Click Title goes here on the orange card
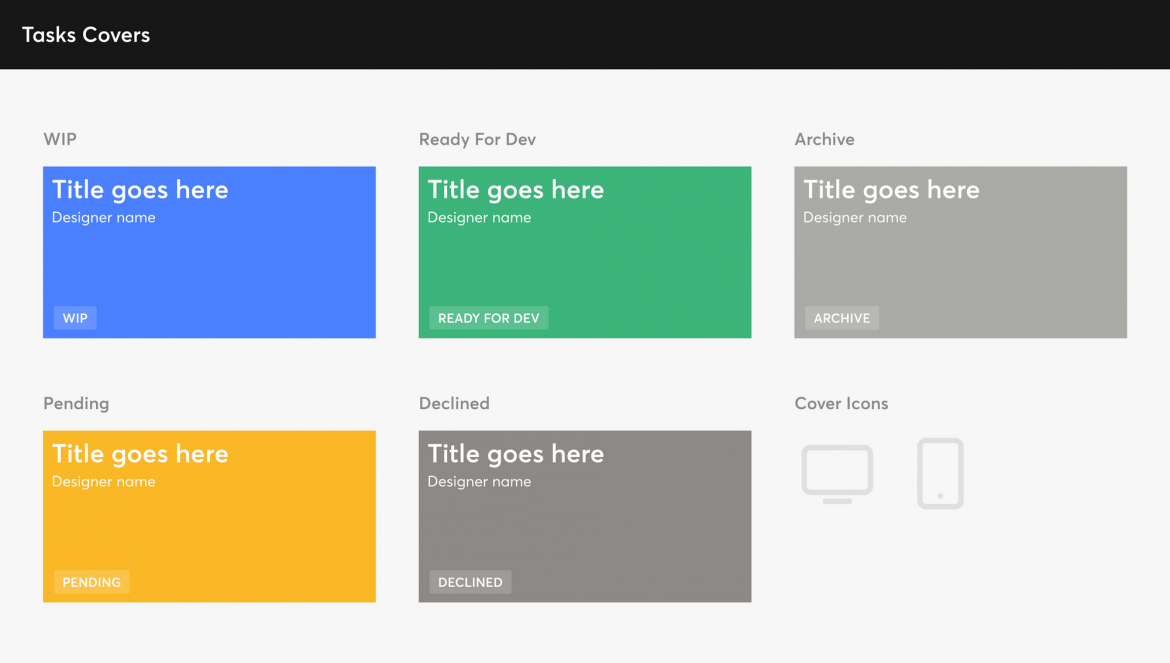Image resolution: width=1170 pixels, height=663 pixels. pyautogui.click(x=140, y=453)
